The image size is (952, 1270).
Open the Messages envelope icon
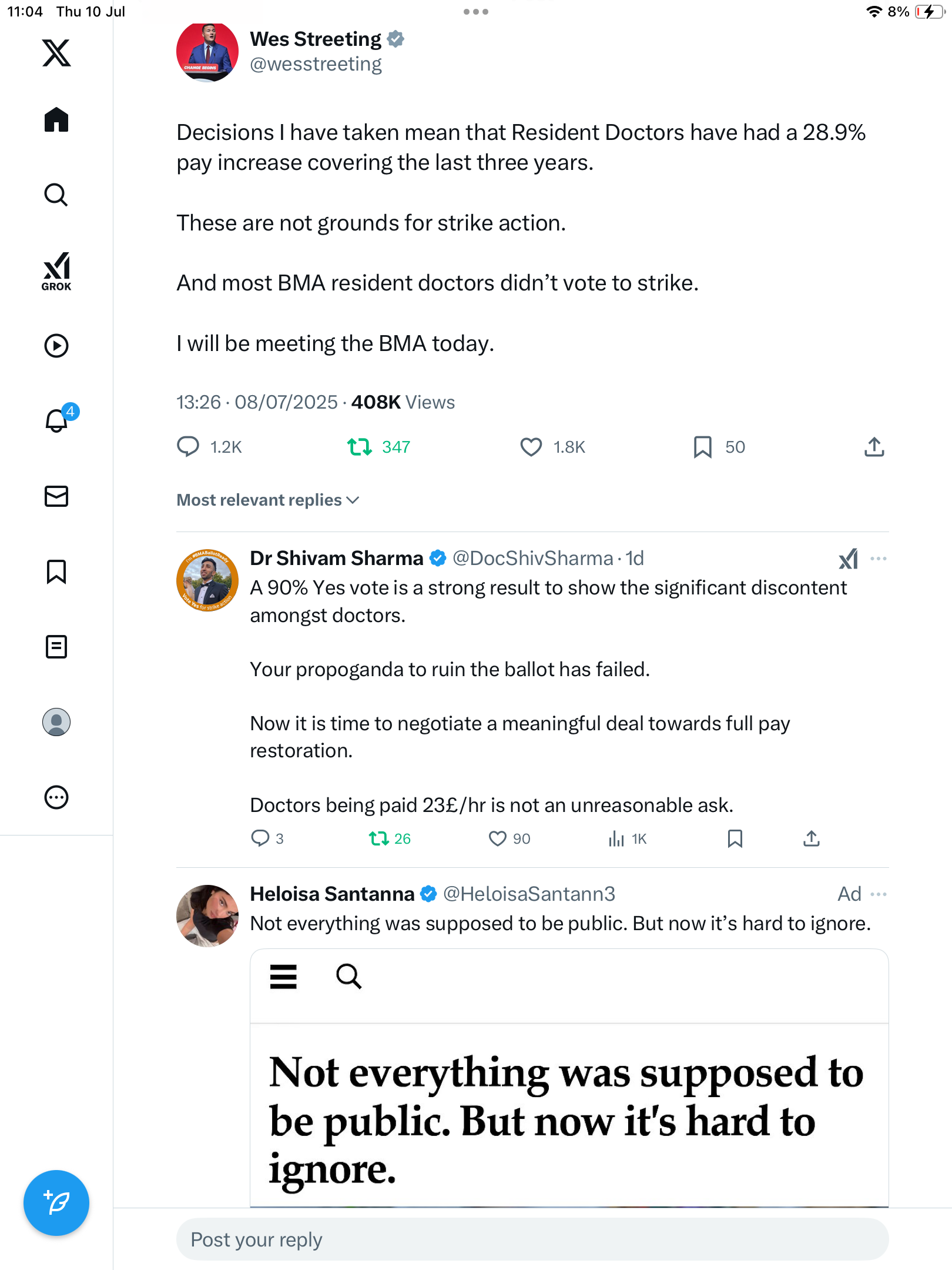click(56, 496)
